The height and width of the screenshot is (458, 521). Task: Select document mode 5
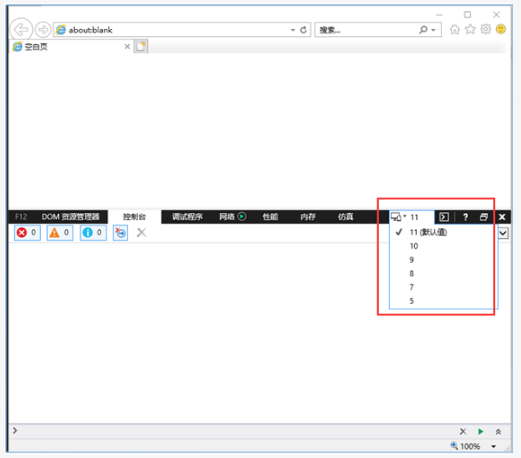click(x=412, y=301)
